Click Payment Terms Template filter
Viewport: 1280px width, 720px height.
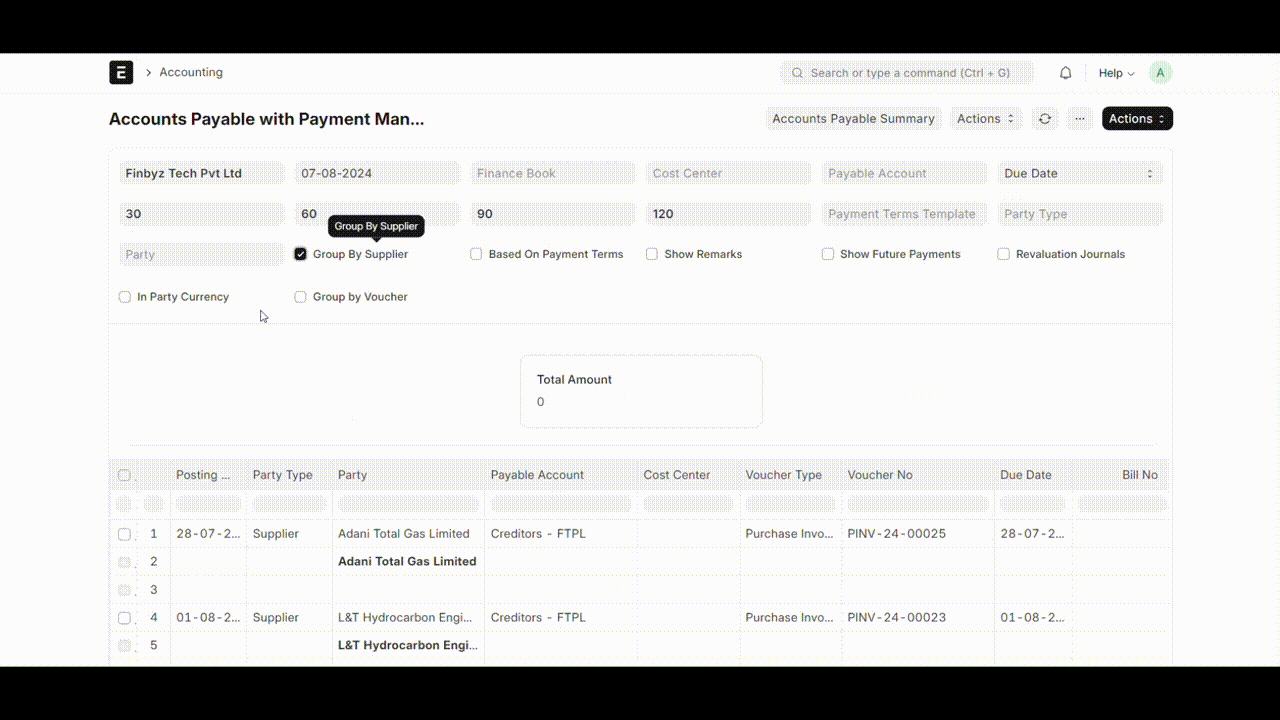pos(905,214)
